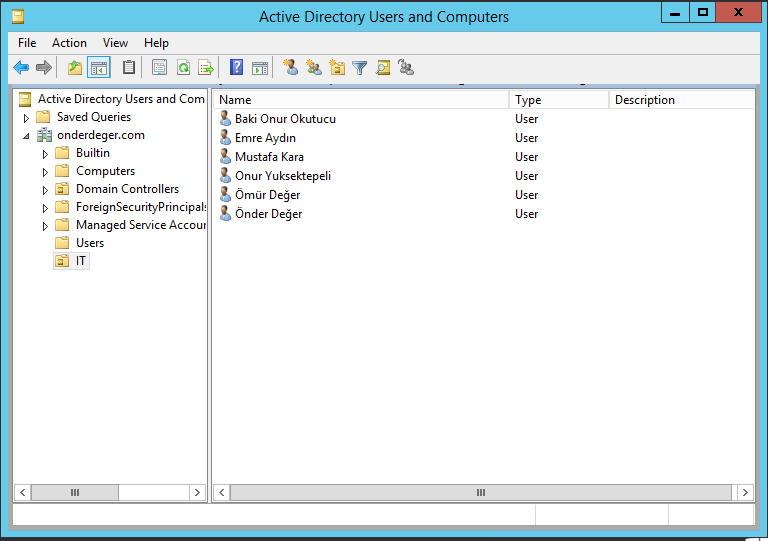
Task: Create a new group with toolbar icon
Action: [313, 67]
